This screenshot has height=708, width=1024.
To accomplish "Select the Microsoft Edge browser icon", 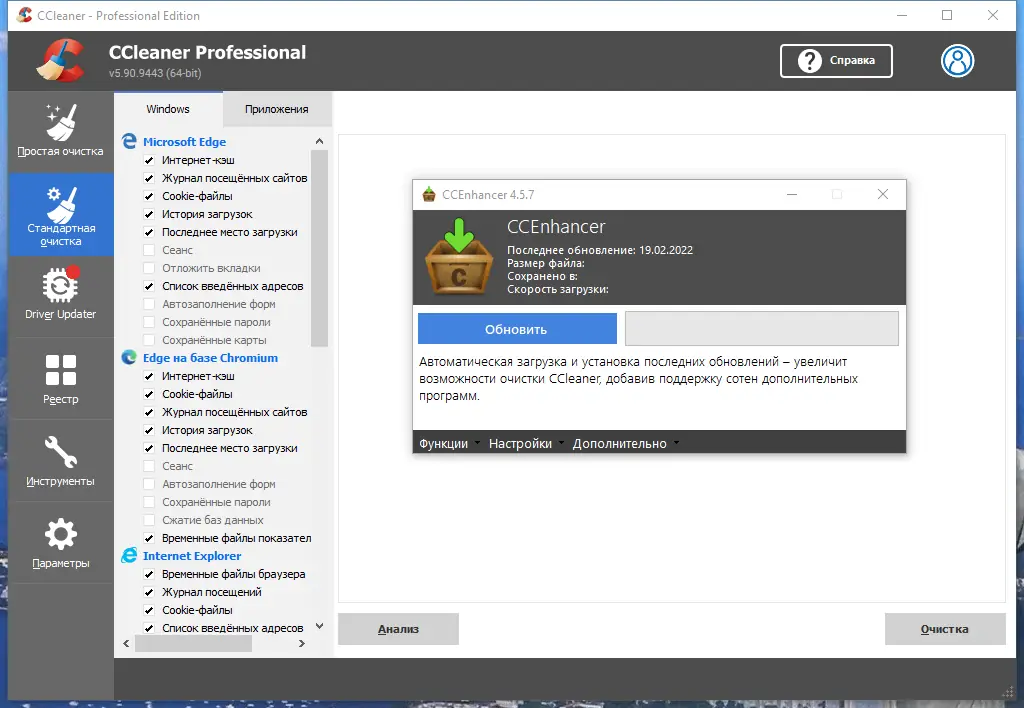I will (129, 141).
